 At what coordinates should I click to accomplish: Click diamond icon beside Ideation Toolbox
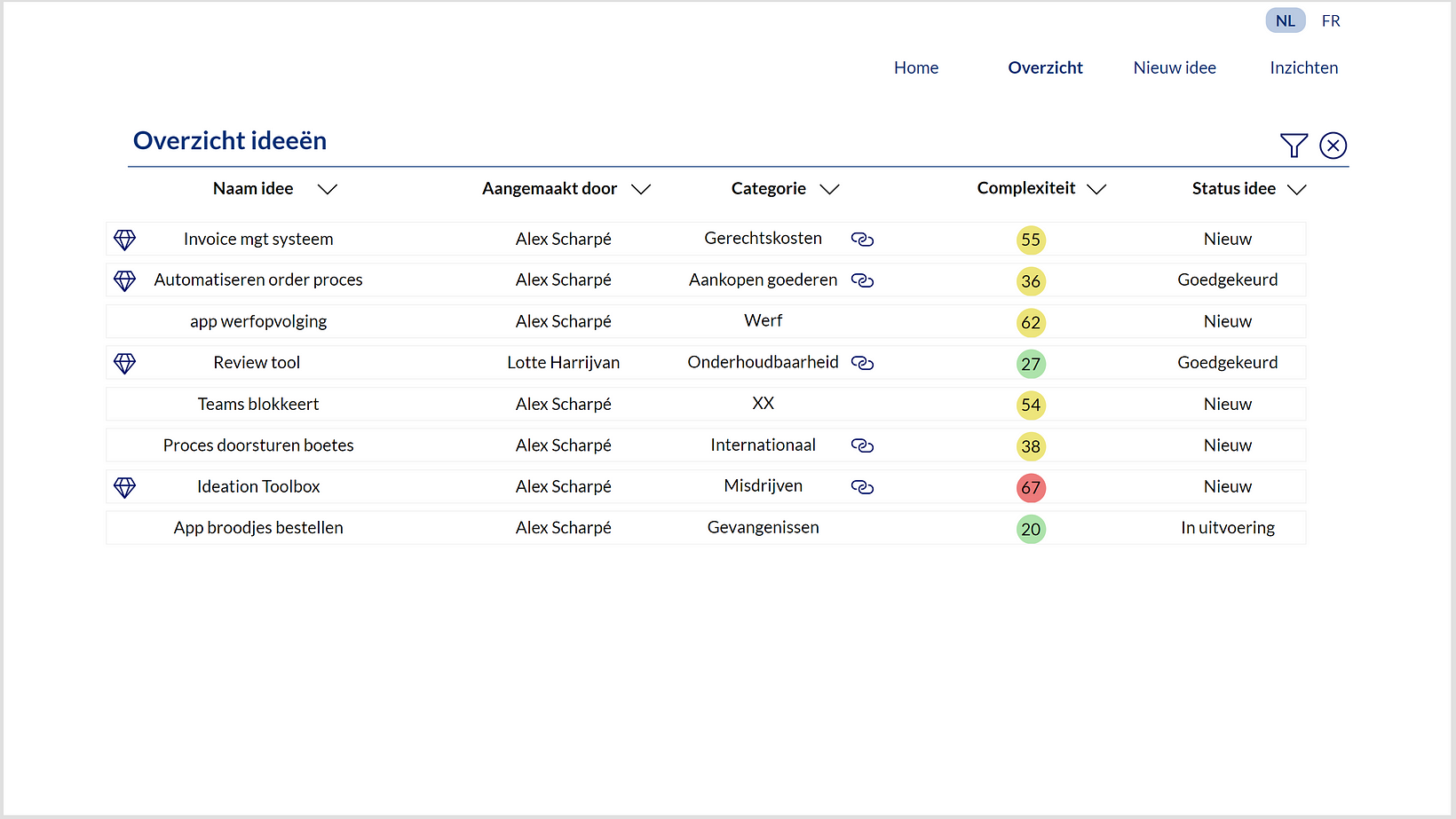click(125, 487)
